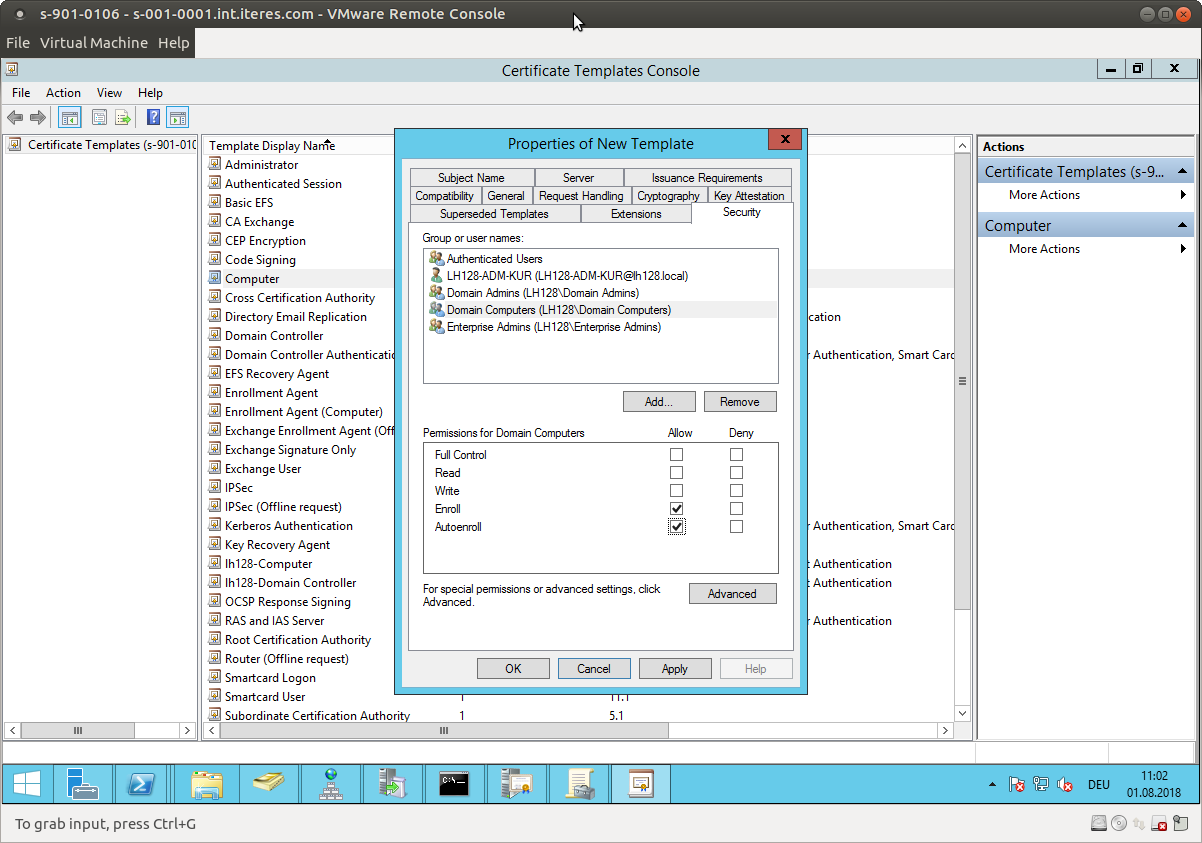Switch to the Subject Name tab
This screenshot has height=843, width=1202.
pos(471,178)
